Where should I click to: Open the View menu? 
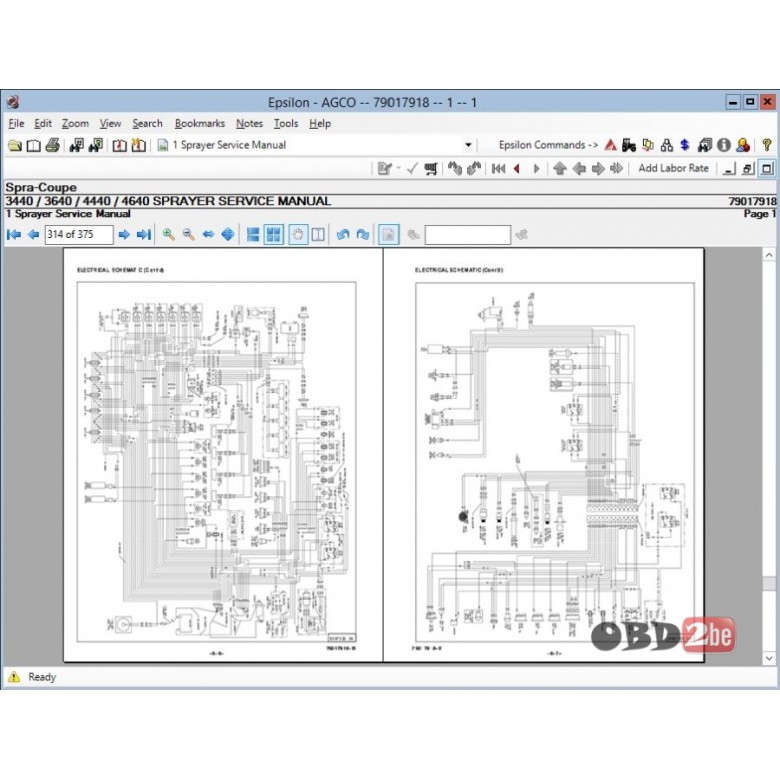[x=110, y=123]
